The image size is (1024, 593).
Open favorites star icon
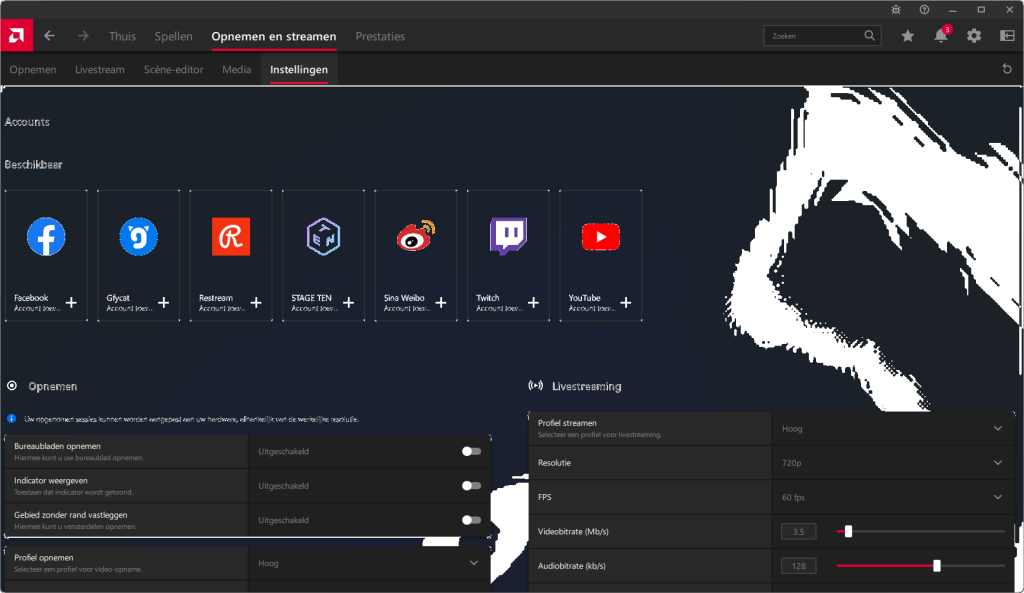908,36
